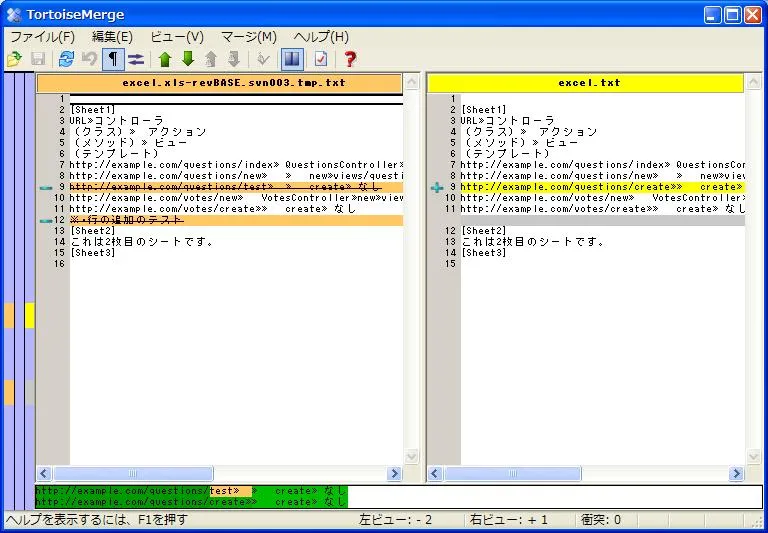The height and width of the screenshot is (533, 768).
Task: Click right pane horizontal scroll right arrow
Action: pos(736,473)
